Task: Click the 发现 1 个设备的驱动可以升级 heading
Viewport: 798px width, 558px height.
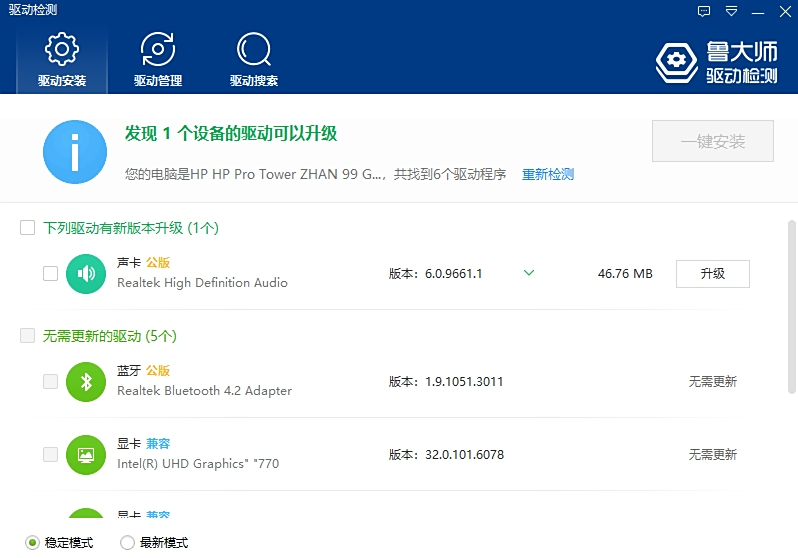Action: click(x=231, y=133)
